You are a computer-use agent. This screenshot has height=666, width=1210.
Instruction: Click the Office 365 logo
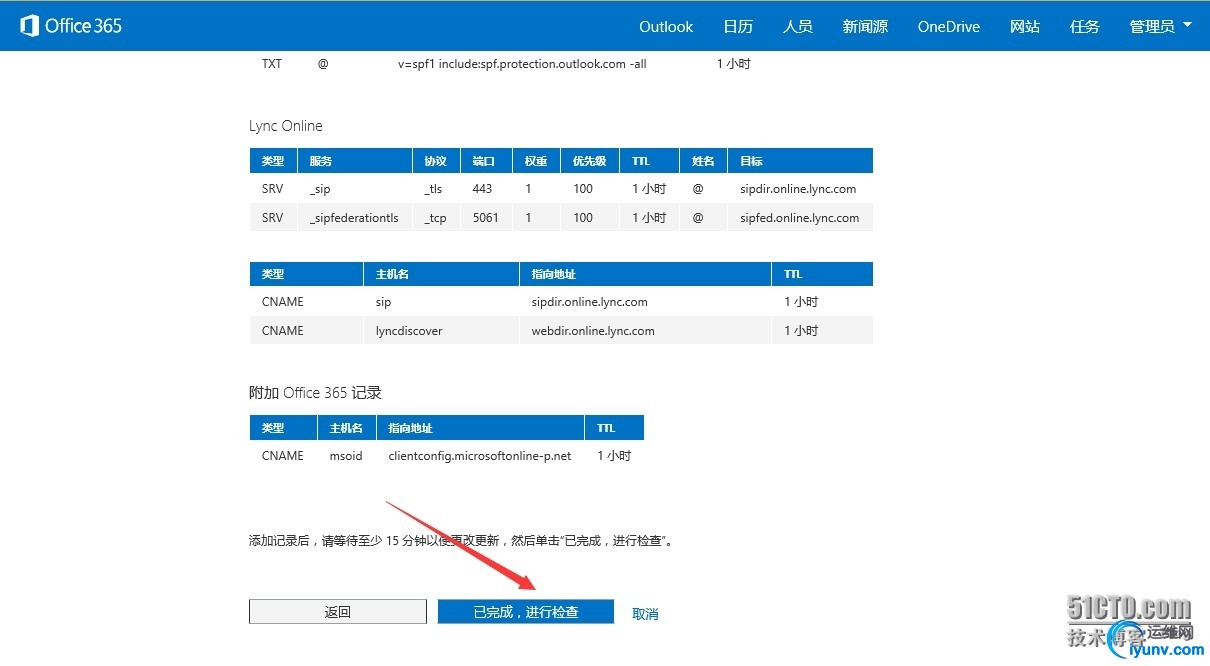[71, 26]
